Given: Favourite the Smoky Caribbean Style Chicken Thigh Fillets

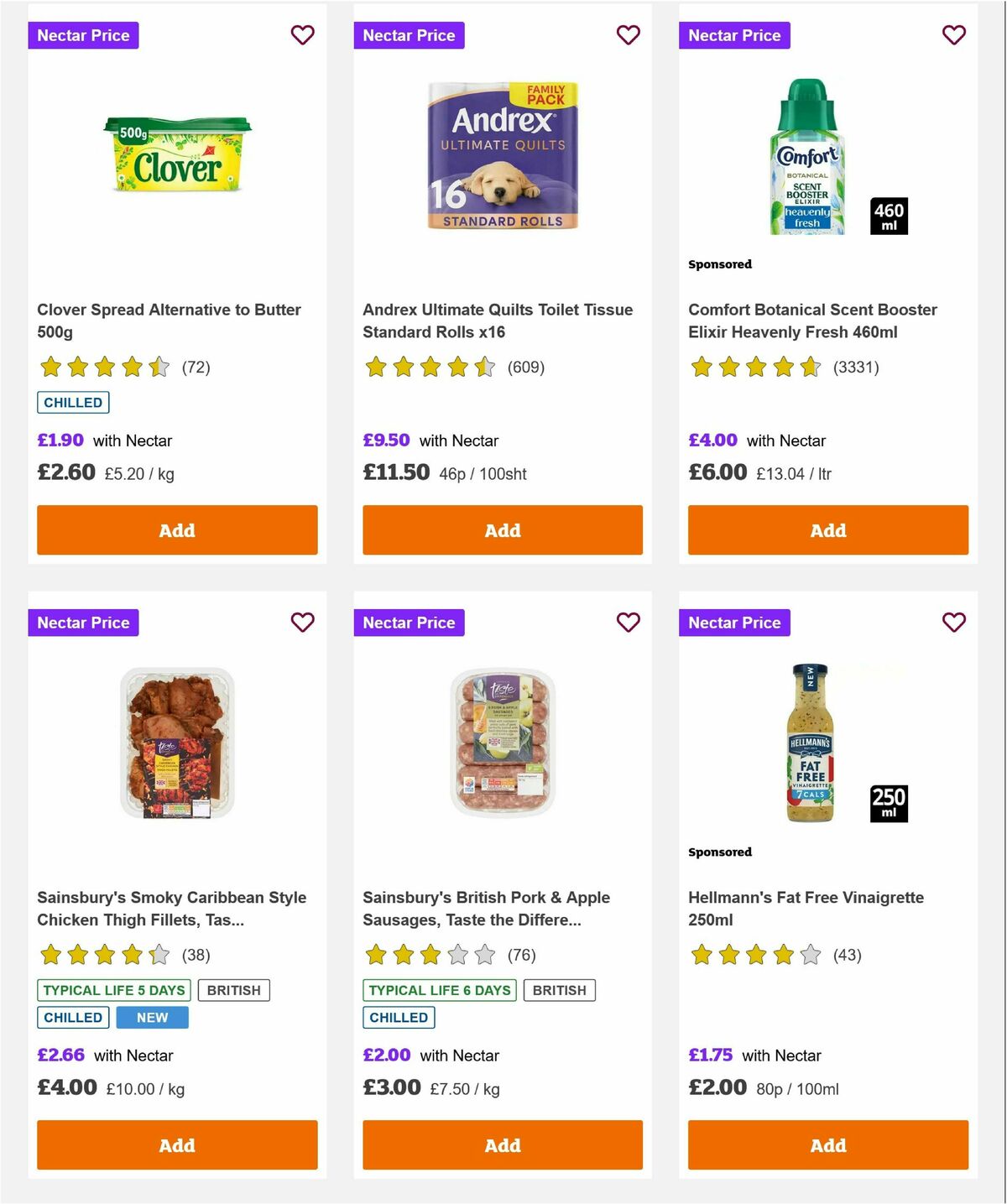Looking at the screenshot, I should pos(303,623).
